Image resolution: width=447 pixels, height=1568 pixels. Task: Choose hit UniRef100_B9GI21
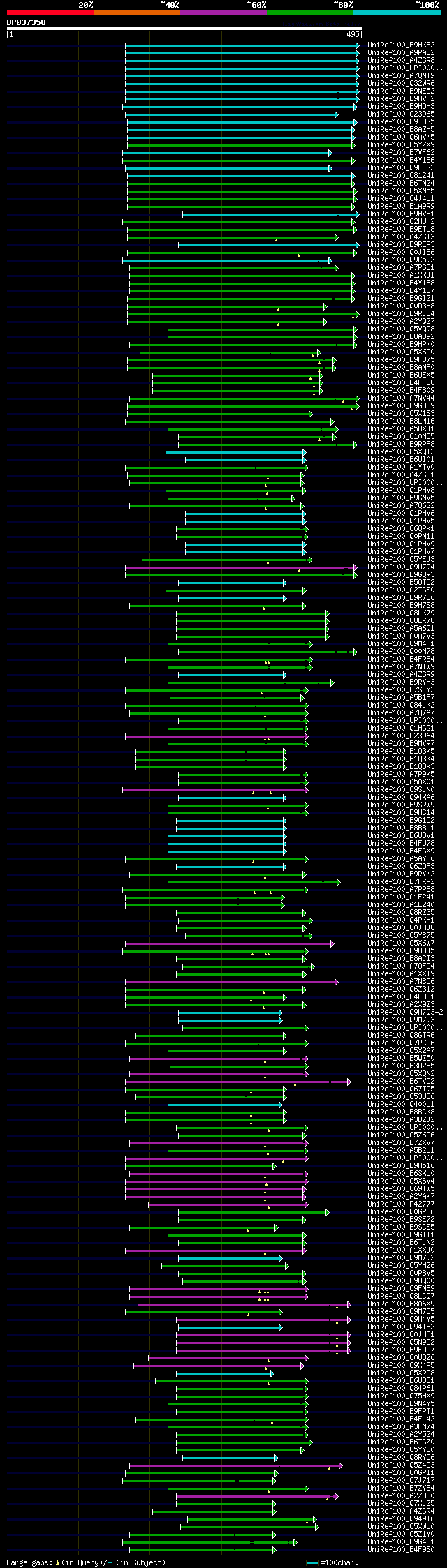[401, 298]
